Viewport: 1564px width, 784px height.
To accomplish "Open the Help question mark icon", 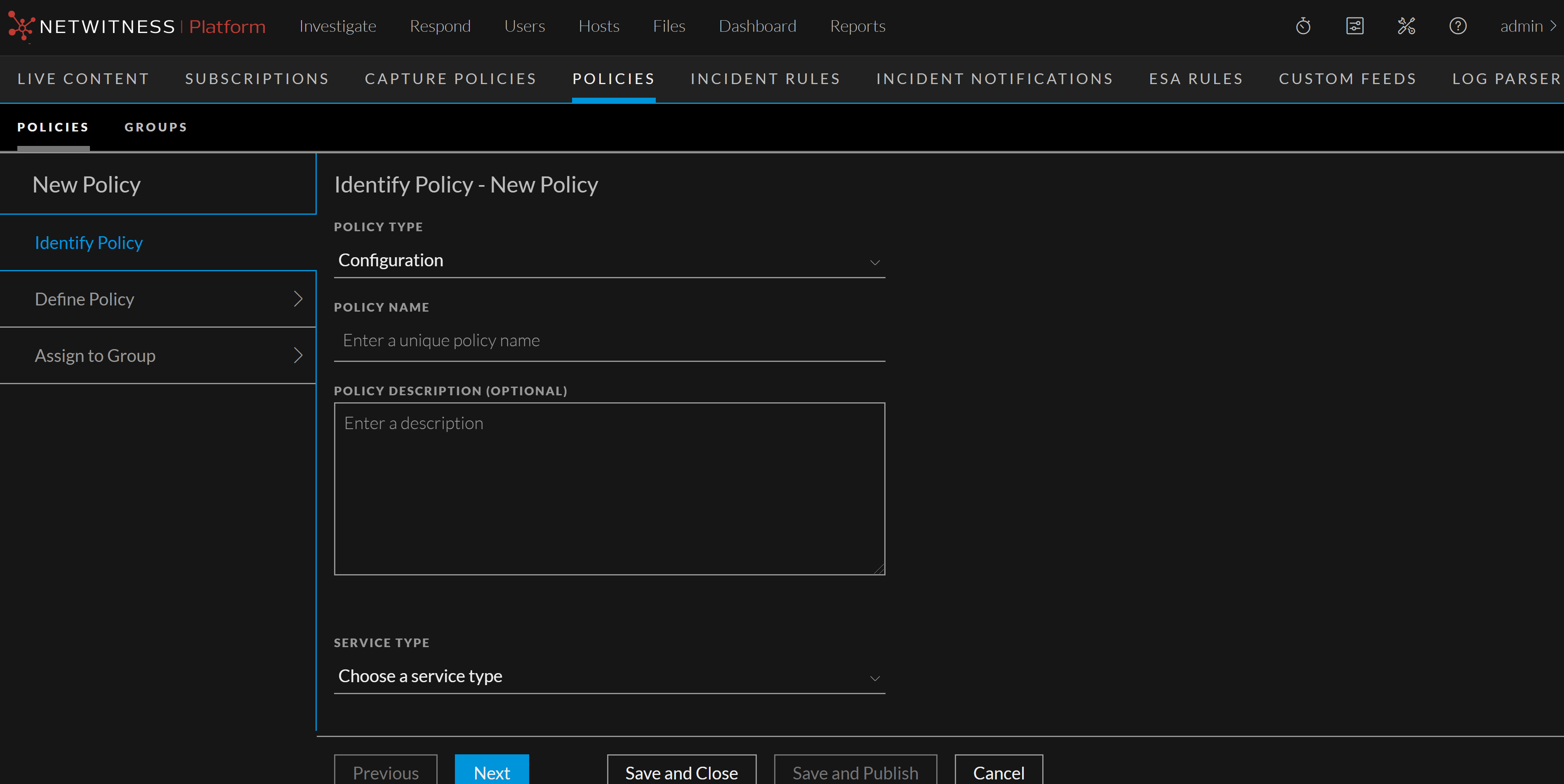I will (1458, 26).
